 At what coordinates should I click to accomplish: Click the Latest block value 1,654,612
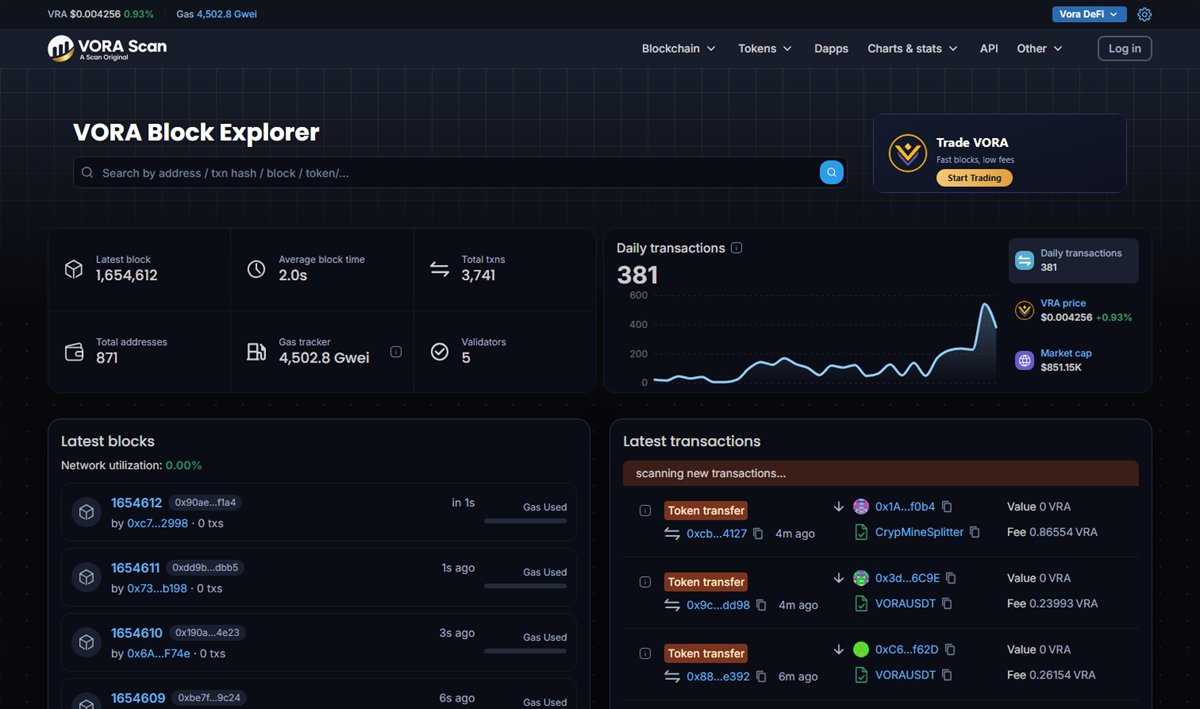pyautogui.click(x=127, y=275)
